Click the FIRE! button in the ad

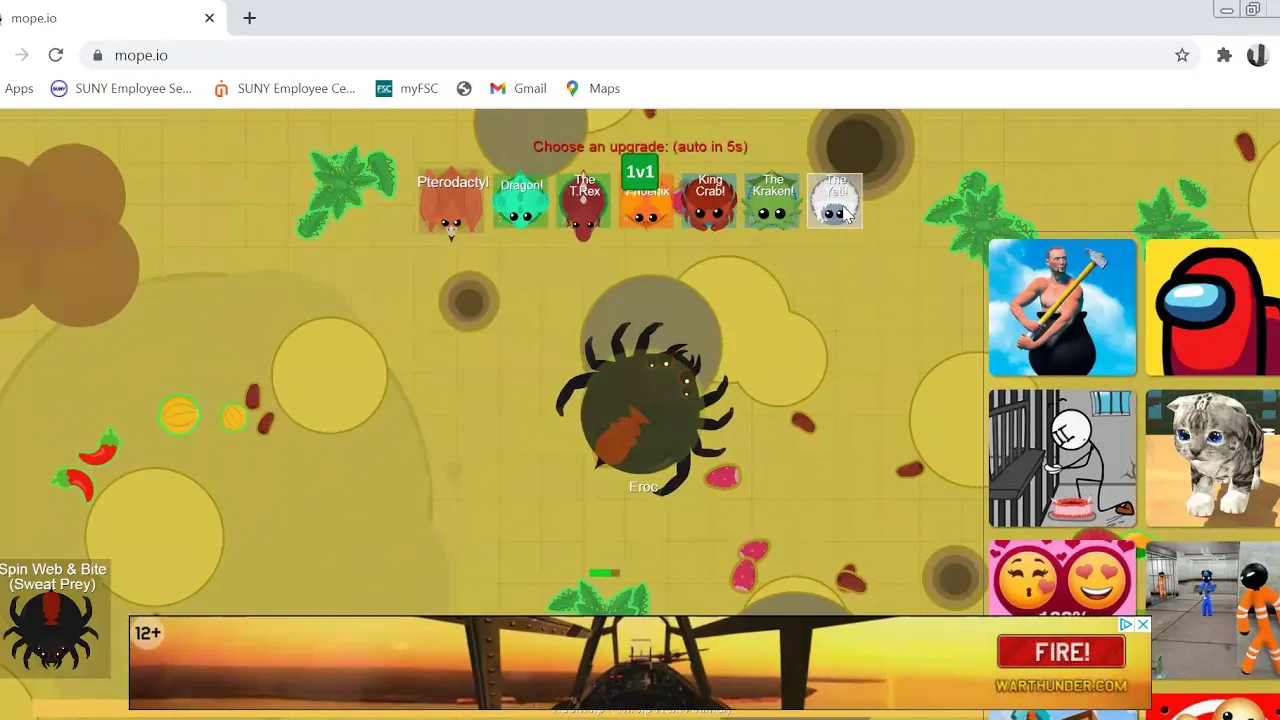click(x=1061, y=653)
